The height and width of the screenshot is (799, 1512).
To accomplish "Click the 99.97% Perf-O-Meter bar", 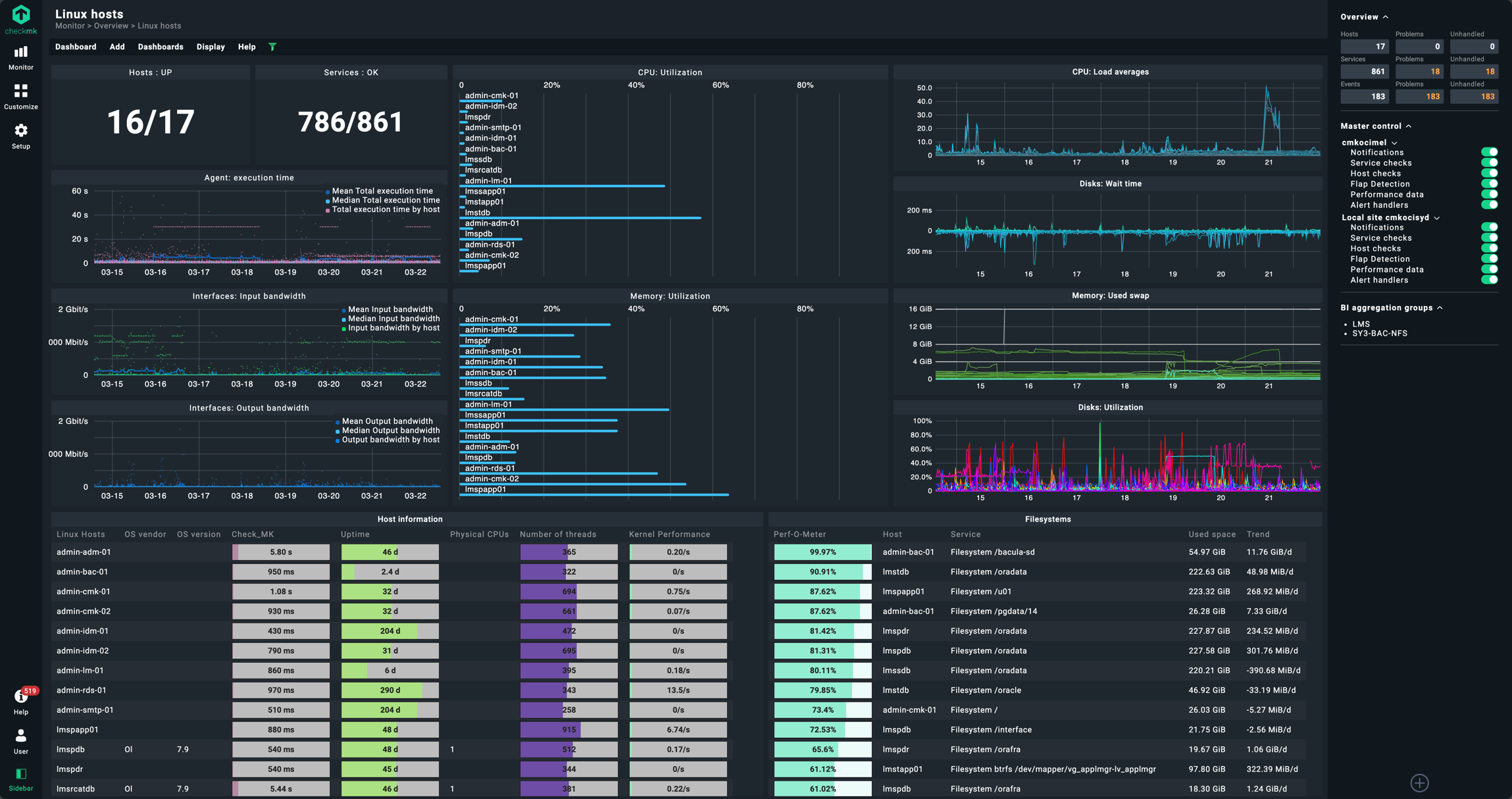I will [x=822, y=552].
